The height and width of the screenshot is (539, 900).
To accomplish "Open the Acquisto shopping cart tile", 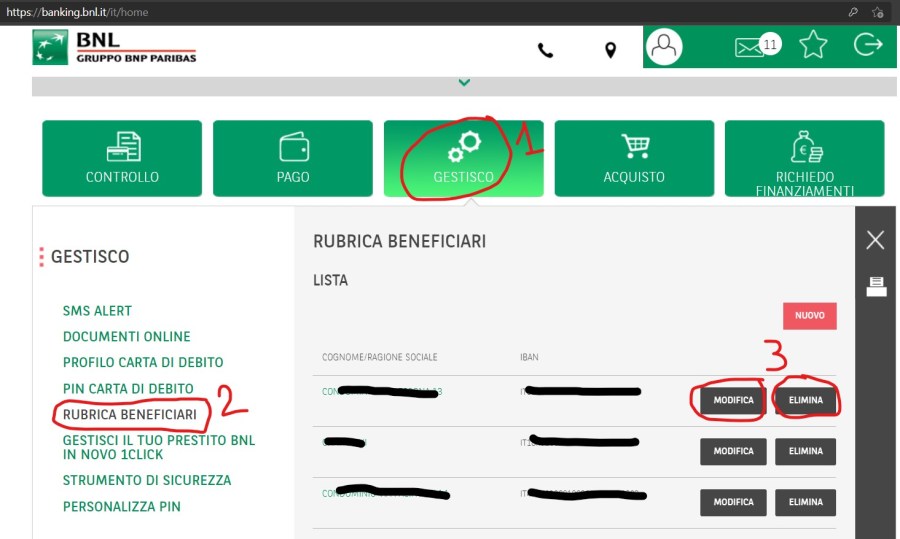I will click(634, 158).
